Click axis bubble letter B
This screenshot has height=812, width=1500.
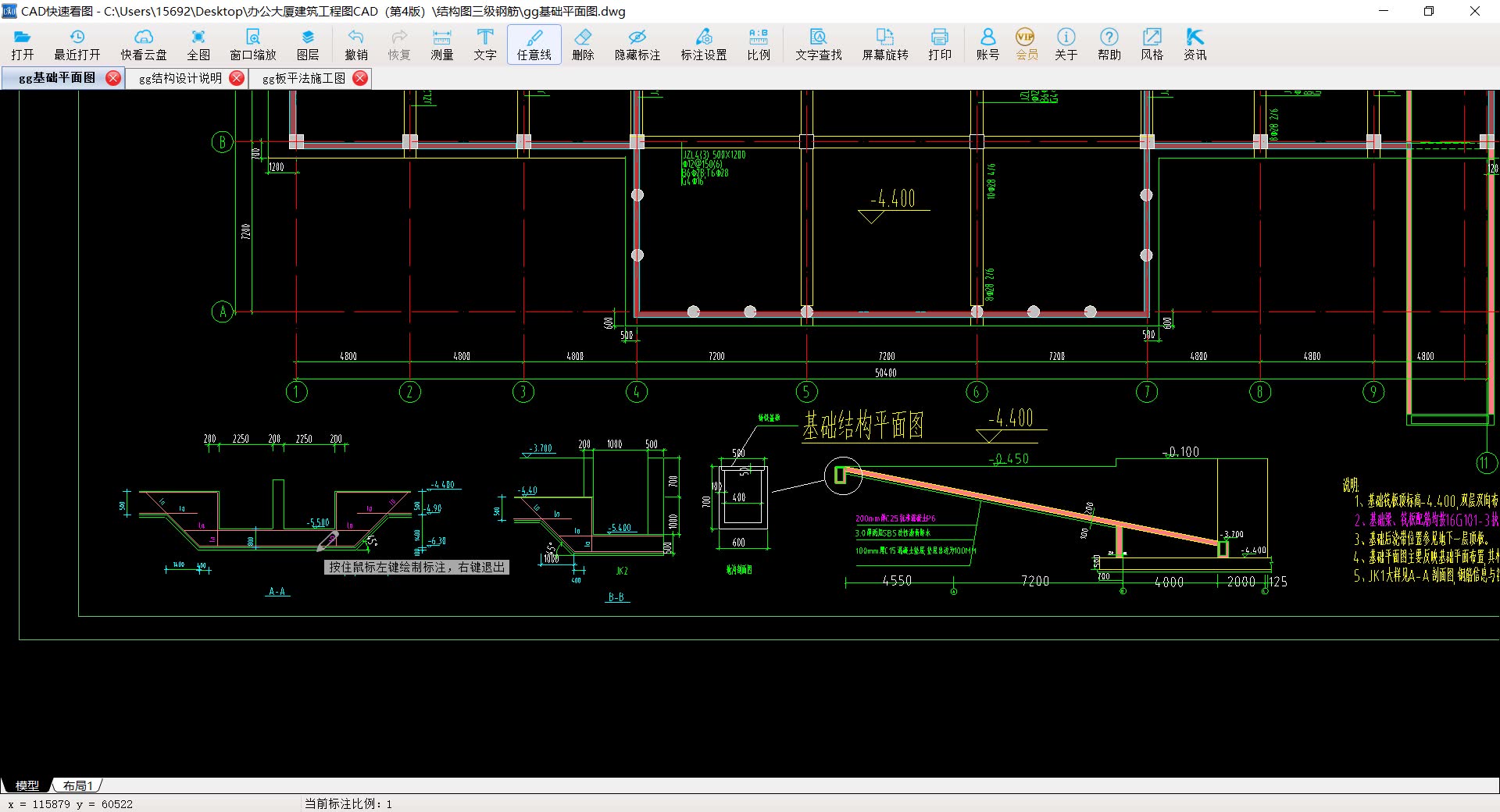tap(223, 142)
